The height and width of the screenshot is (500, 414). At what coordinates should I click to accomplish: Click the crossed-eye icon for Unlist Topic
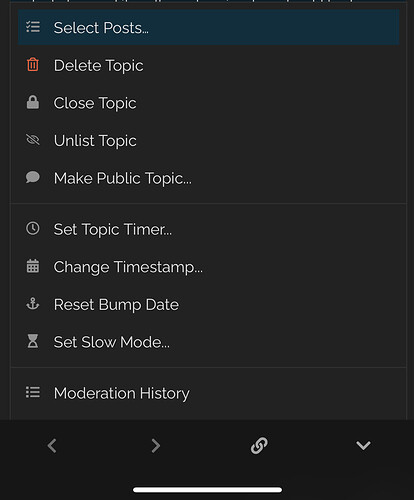click(33, 140)
